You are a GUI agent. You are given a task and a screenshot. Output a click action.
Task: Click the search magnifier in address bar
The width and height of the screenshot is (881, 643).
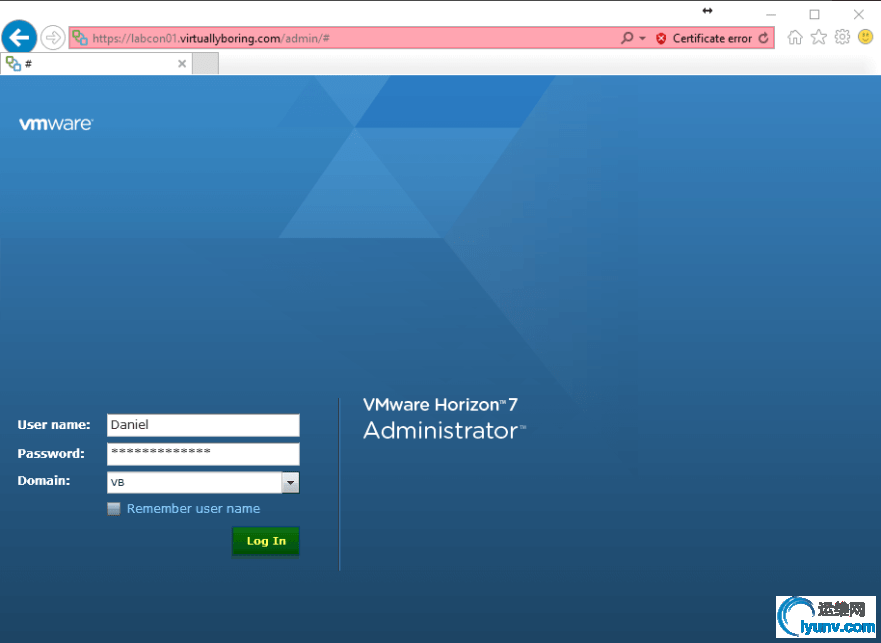click(x=627, y=38)
